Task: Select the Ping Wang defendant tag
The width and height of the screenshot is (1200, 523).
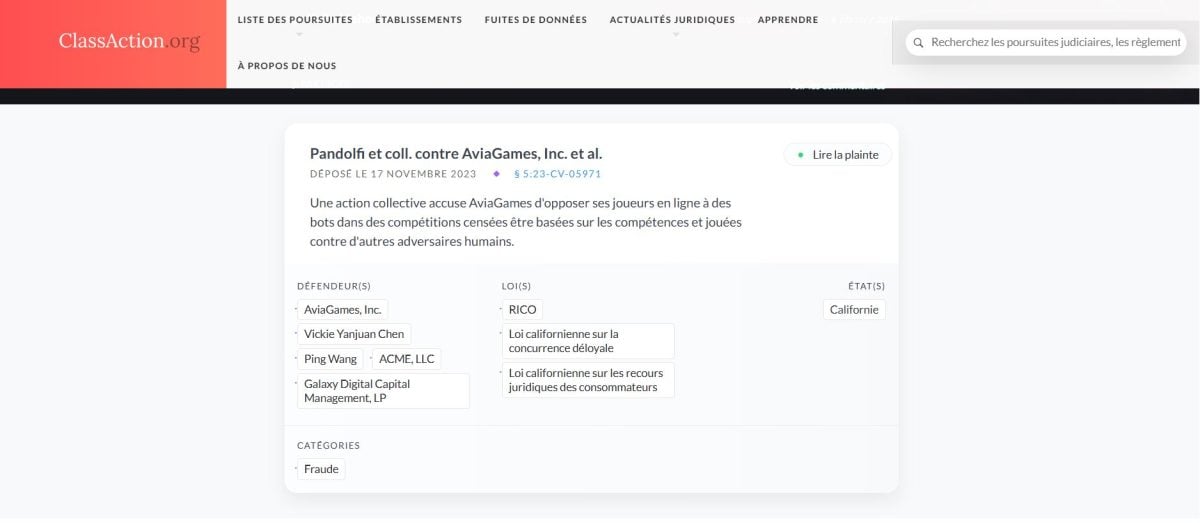Action: click(331, 359)
